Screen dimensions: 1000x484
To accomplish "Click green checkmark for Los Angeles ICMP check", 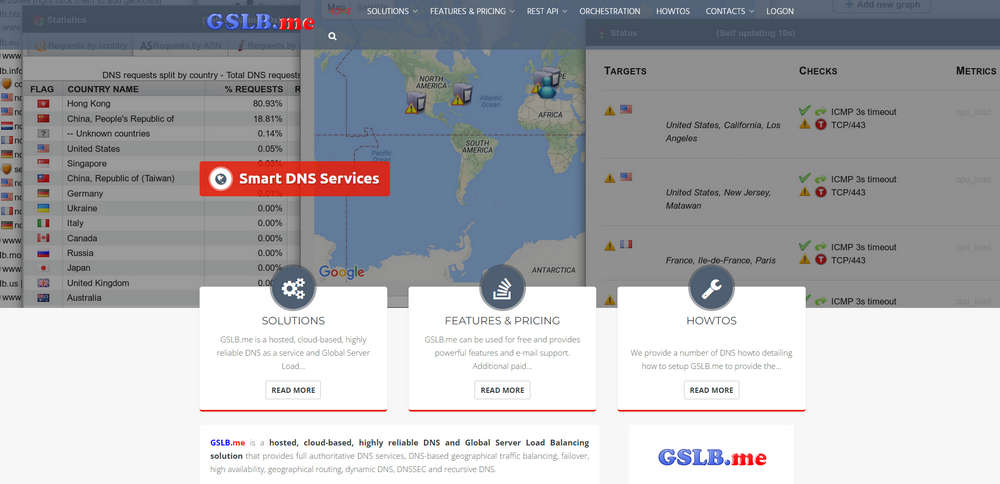I will pos(804,111).
